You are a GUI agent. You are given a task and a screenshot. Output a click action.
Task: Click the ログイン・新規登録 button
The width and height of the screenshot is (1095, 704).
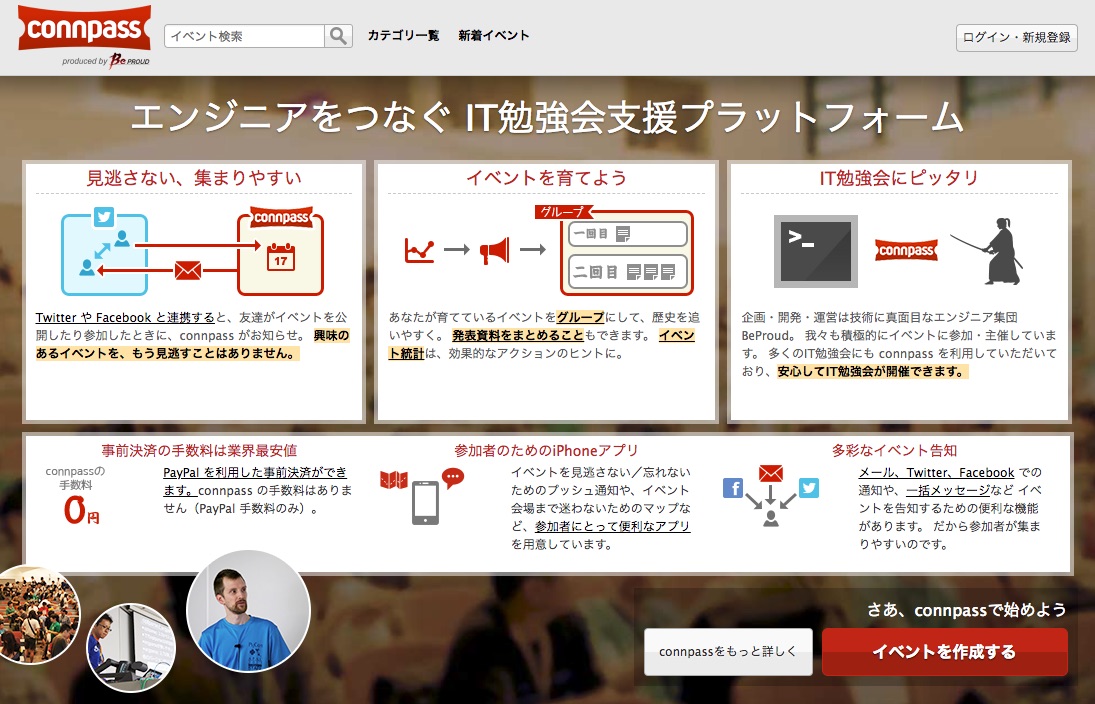[1017, 38]
